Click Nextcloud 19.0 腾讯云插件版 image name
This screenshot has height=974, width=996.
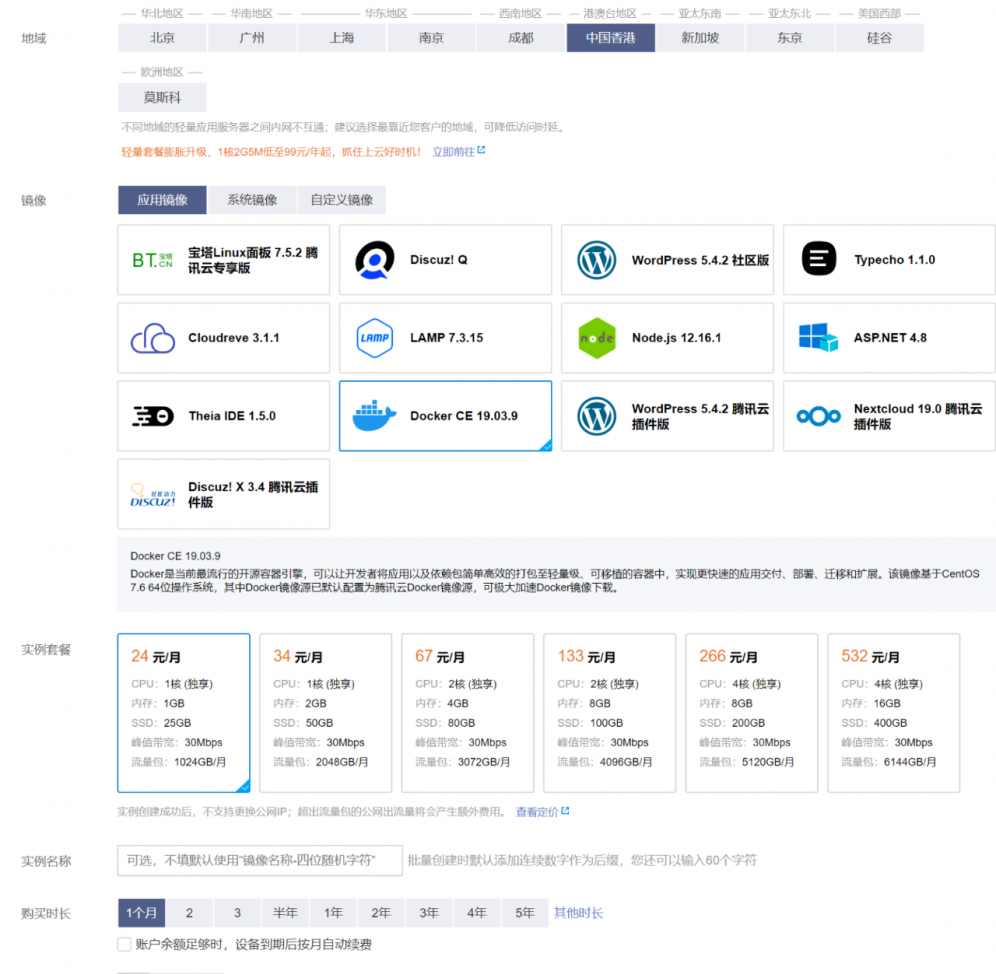tap(918, 416)
